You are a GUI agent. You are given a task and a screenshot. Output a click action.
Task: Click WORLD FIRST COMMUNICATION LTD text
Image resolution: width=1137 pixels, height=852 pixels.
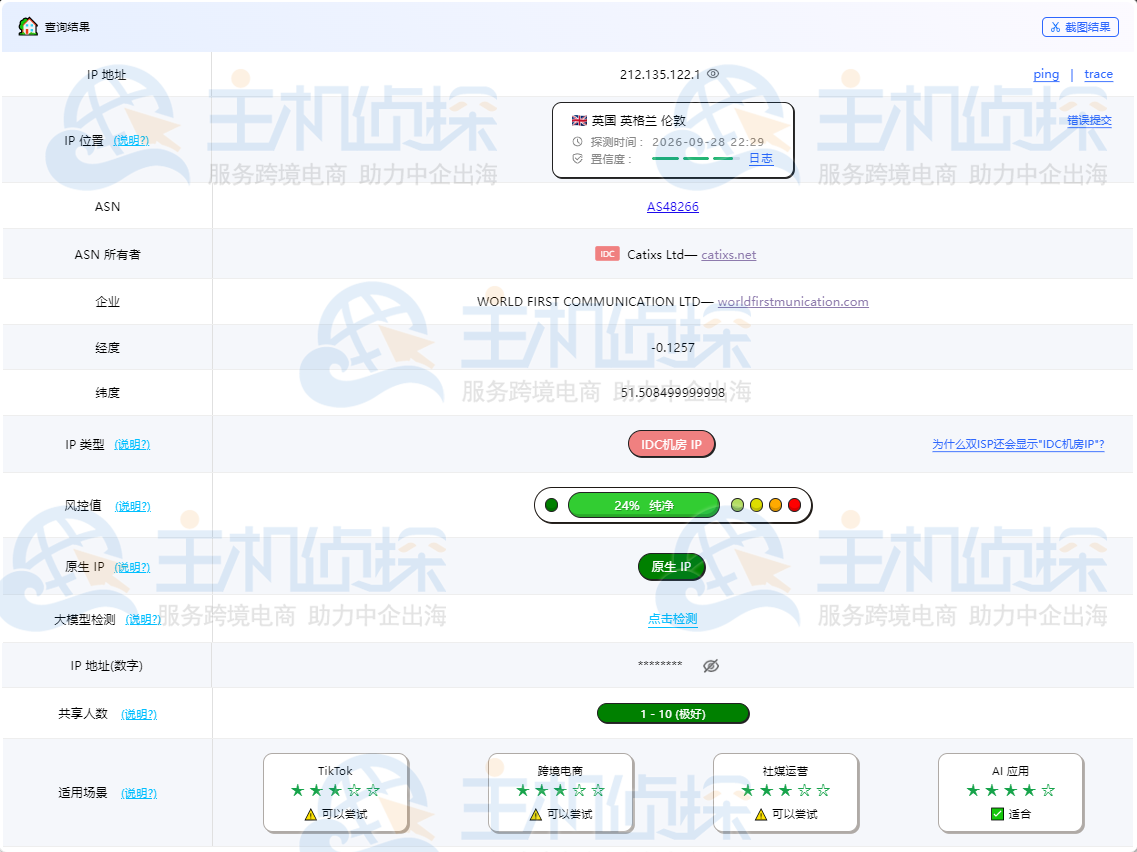click(589, 302)
